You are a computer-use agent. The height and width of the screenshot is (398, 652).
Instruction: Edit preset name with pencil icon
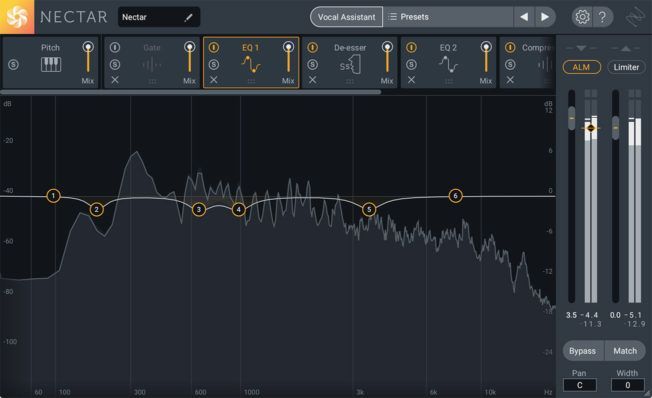pyautogui.click(x=188, y=17)
